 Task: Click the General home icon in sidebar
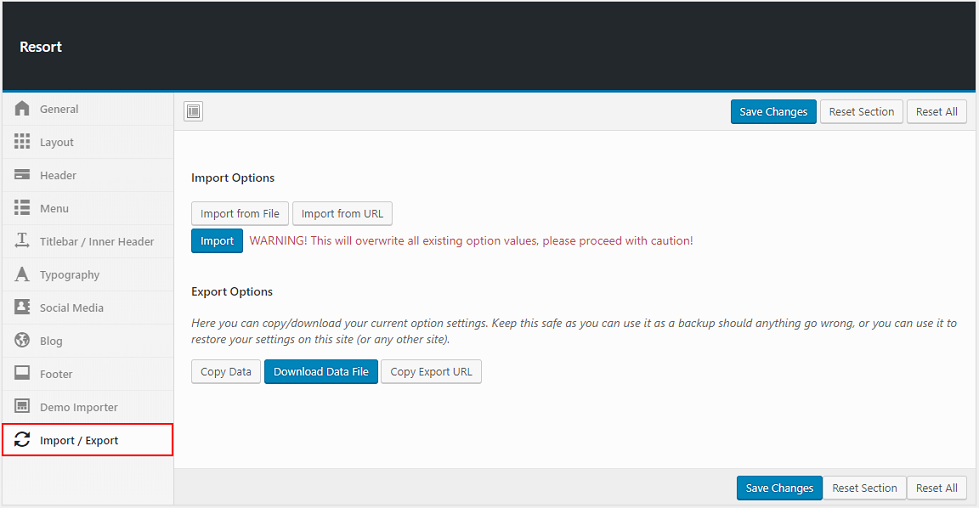click(x=22, y=109)
